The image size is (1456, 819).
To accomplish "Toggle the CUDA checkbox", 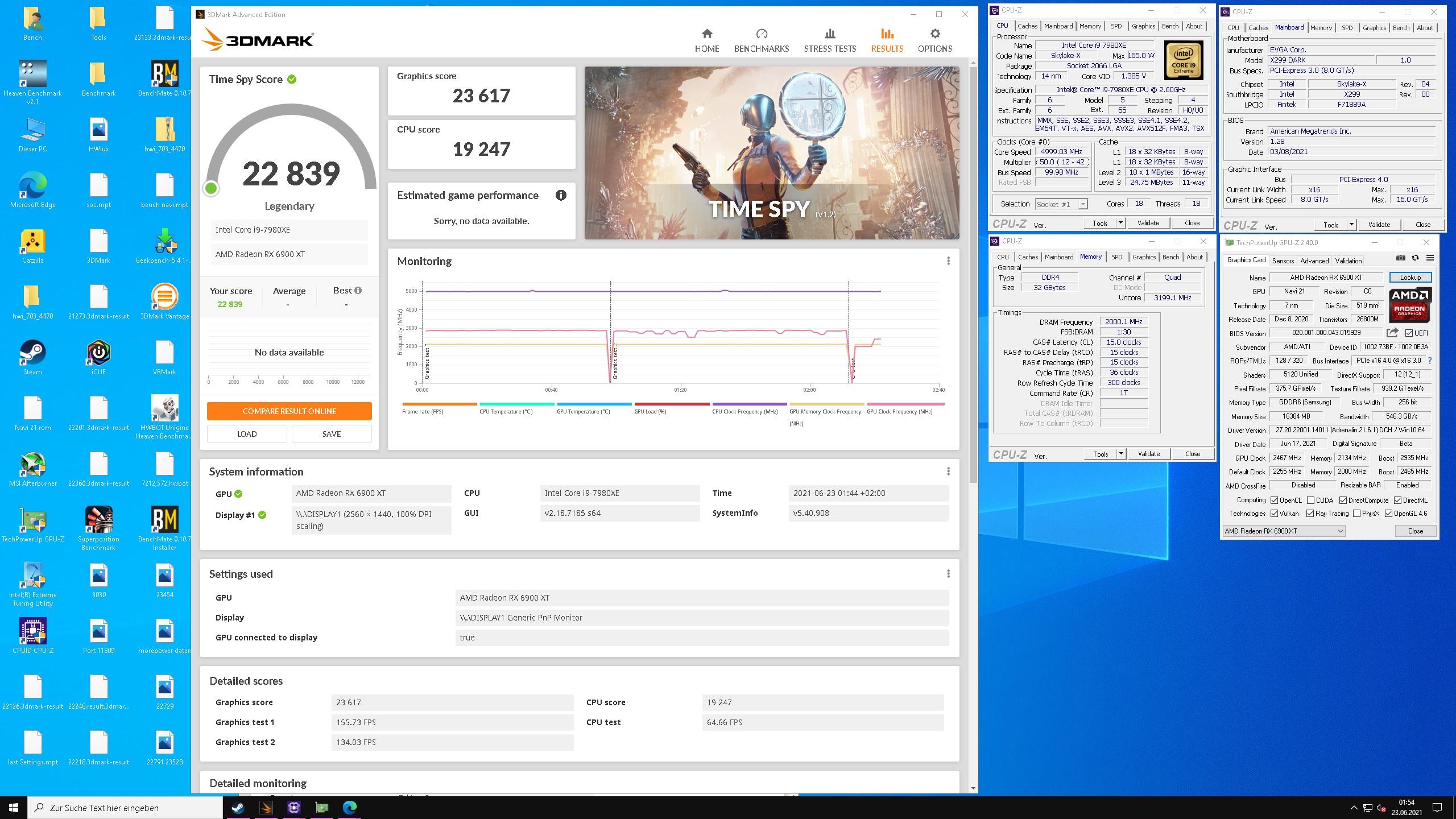I will pyautogui.click(x=1311, y=500).
